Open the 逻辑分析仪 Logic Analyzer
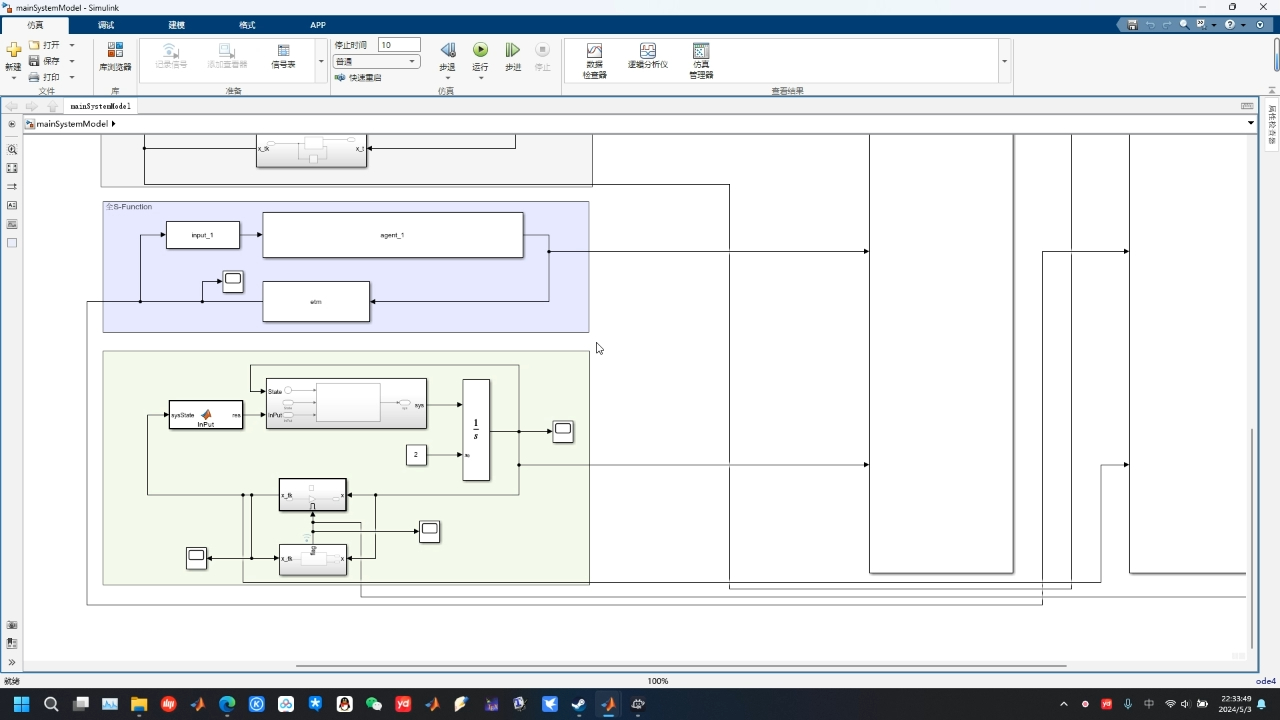The height and width of the screenshot is (720, 1280). point(648,56)
